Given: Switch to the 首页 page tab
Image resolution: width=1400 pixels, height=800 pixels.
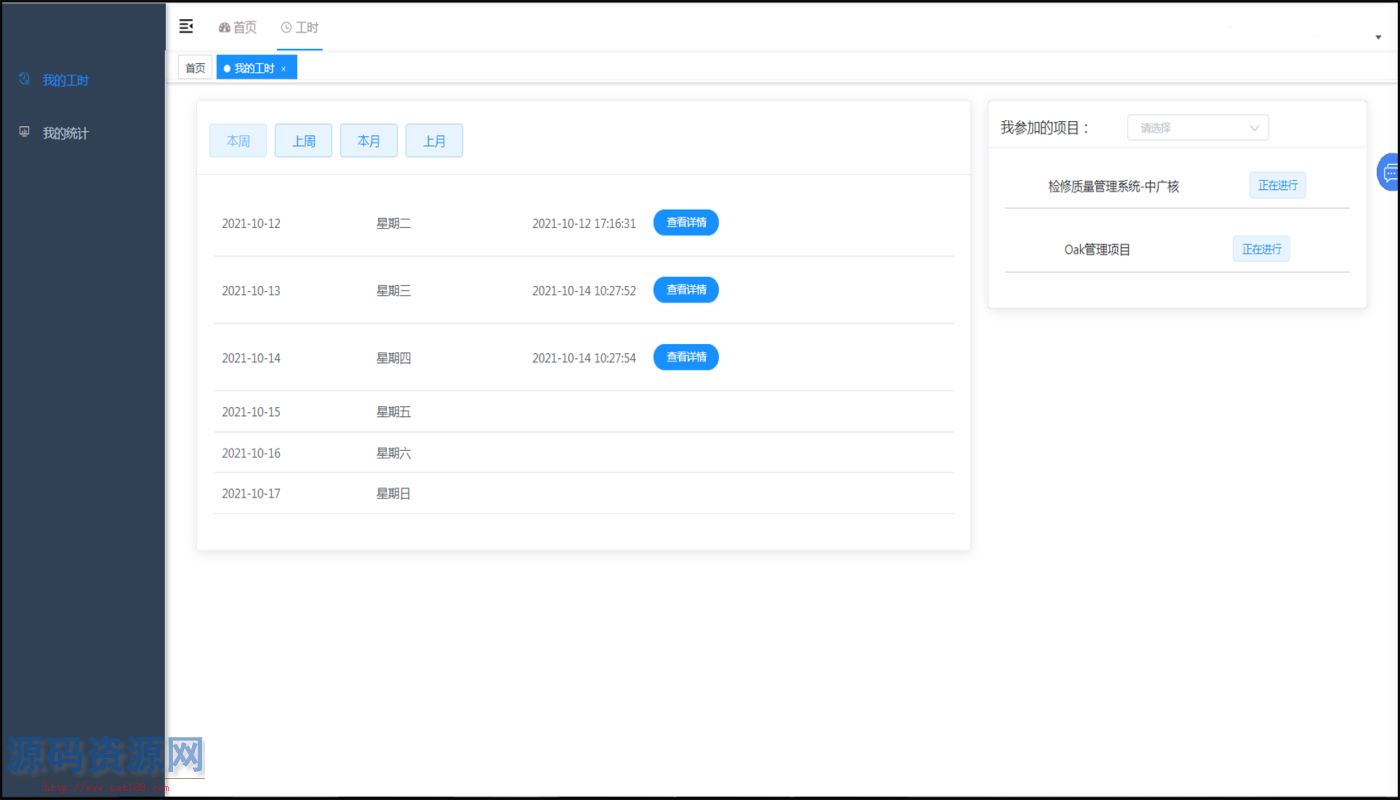Looking at the screenshot, I should click(x=195, y=68).
